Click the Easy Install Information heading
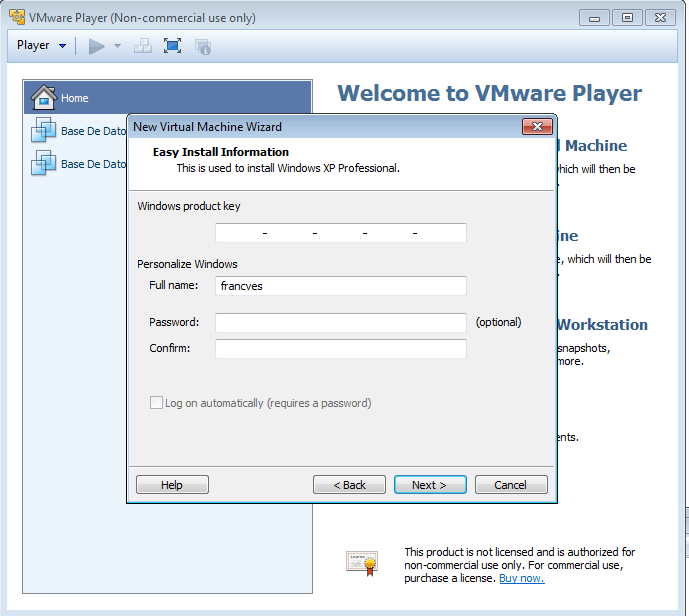The image size is (689, 616). 221,152
